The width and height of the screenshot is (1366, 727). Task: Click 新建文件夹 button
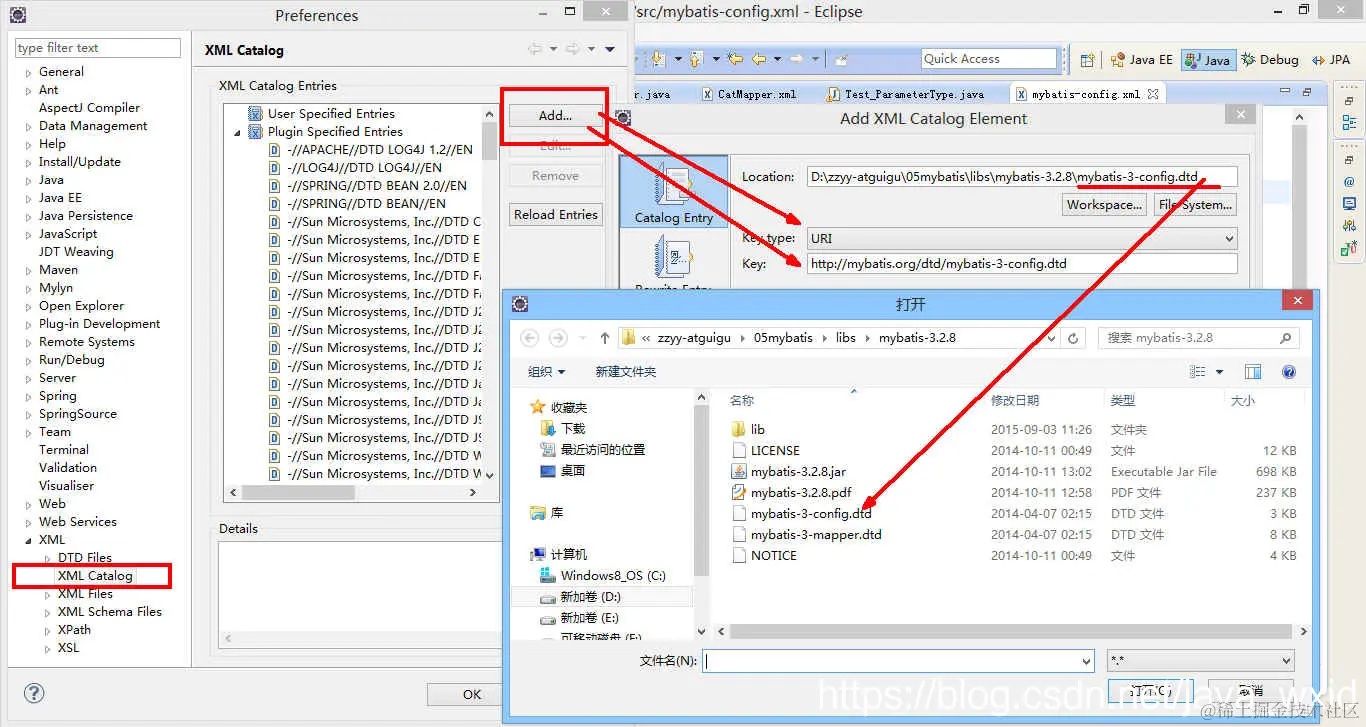point(625,372)
